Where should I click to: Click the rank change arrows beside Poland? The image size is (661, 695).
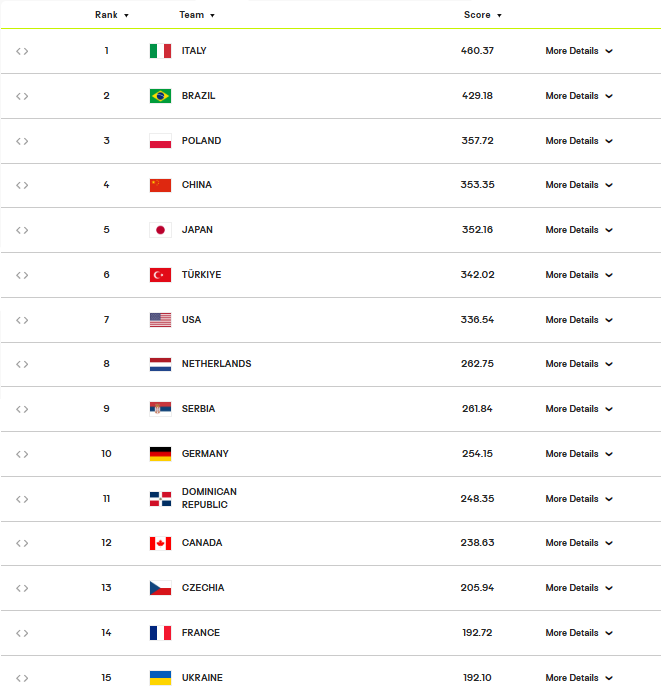[x=22, y=141]
